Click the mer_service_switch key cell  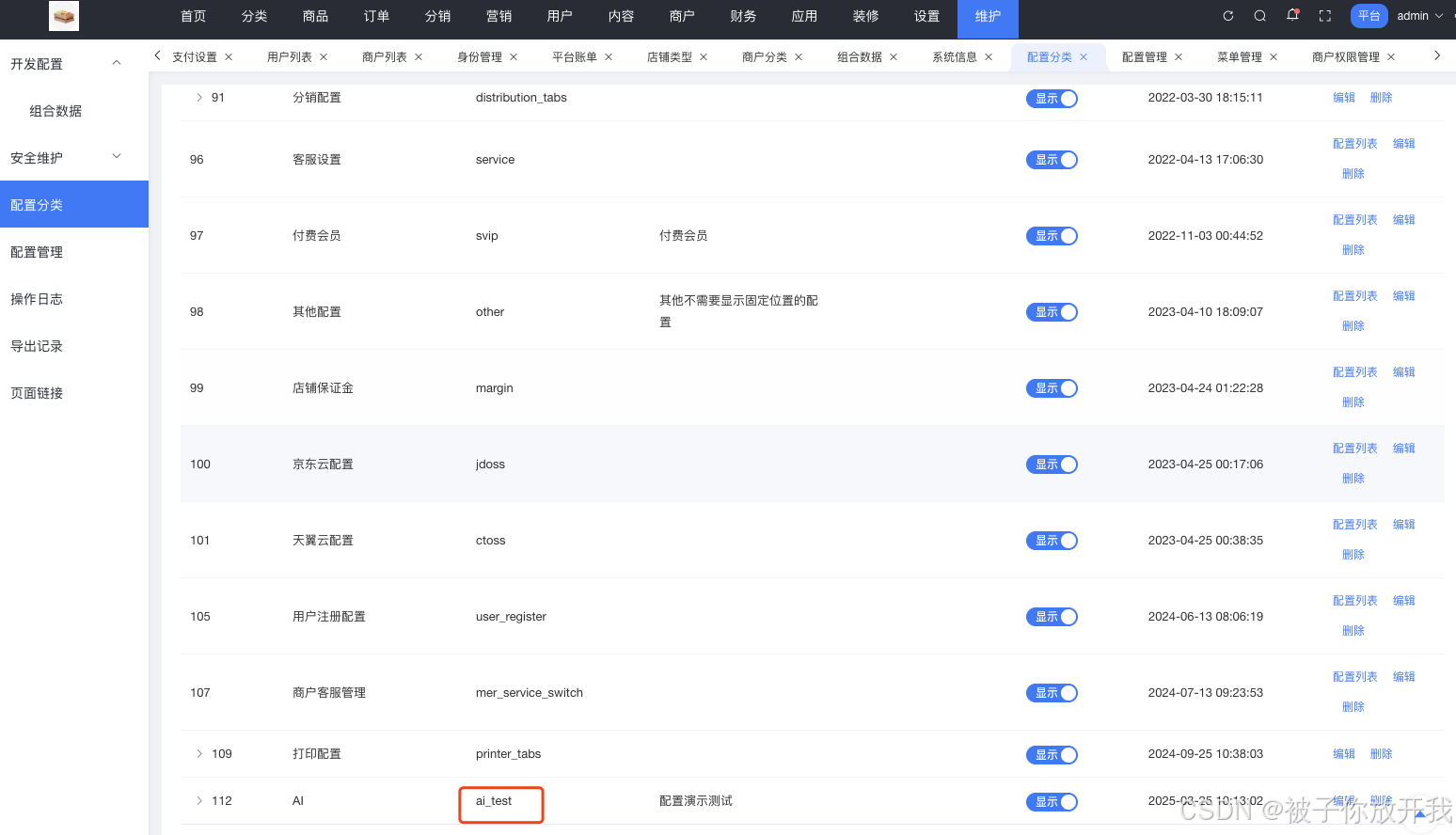(529, 693)
